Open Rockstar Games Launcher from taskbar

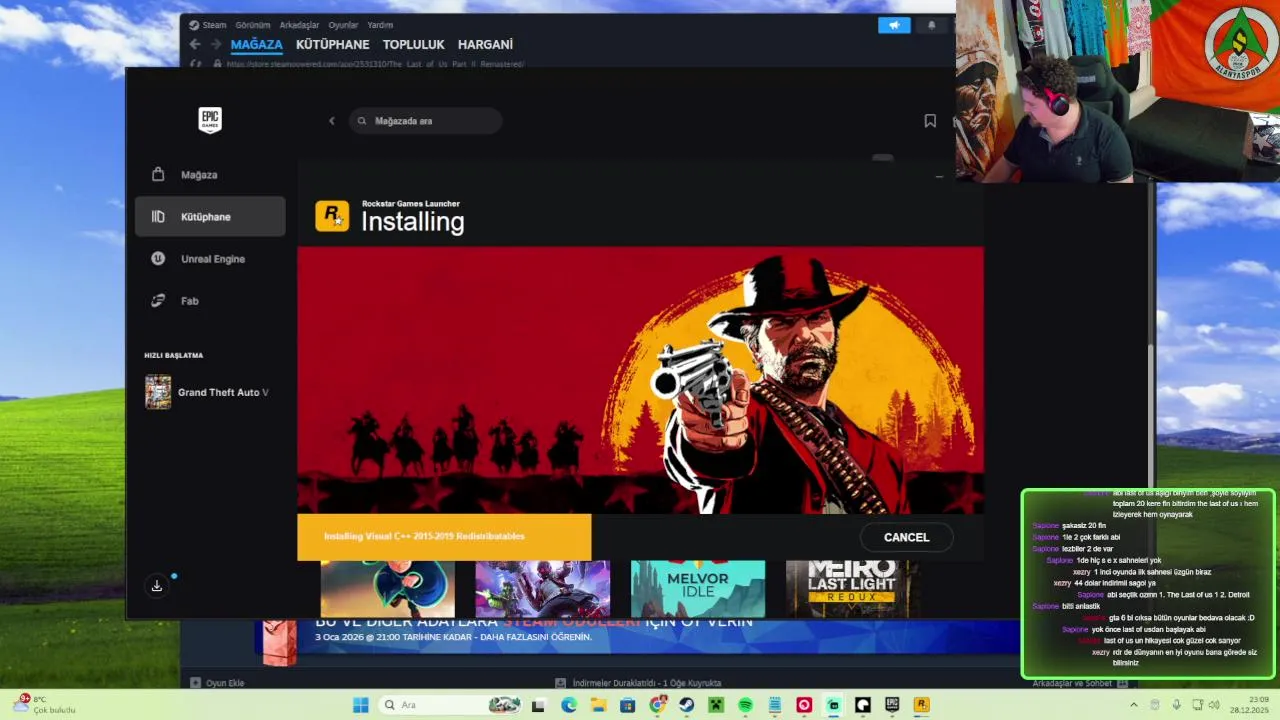921,705
